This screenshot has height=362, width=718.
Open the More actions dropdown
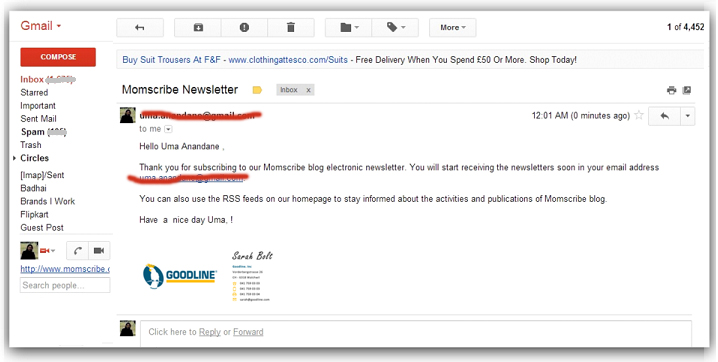point(452,27)
